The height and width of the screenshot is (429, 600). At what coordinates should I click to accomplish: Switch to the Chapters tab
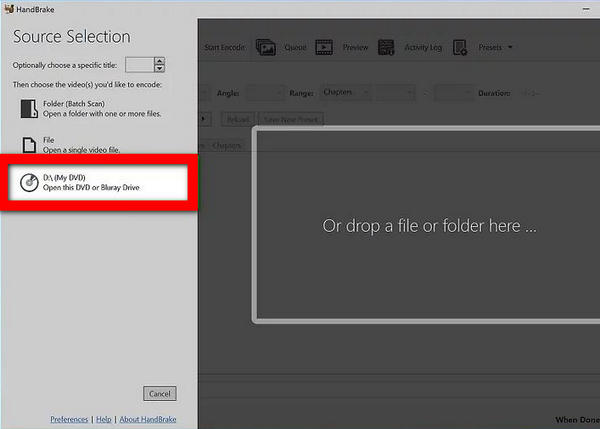tap(226, 146)
